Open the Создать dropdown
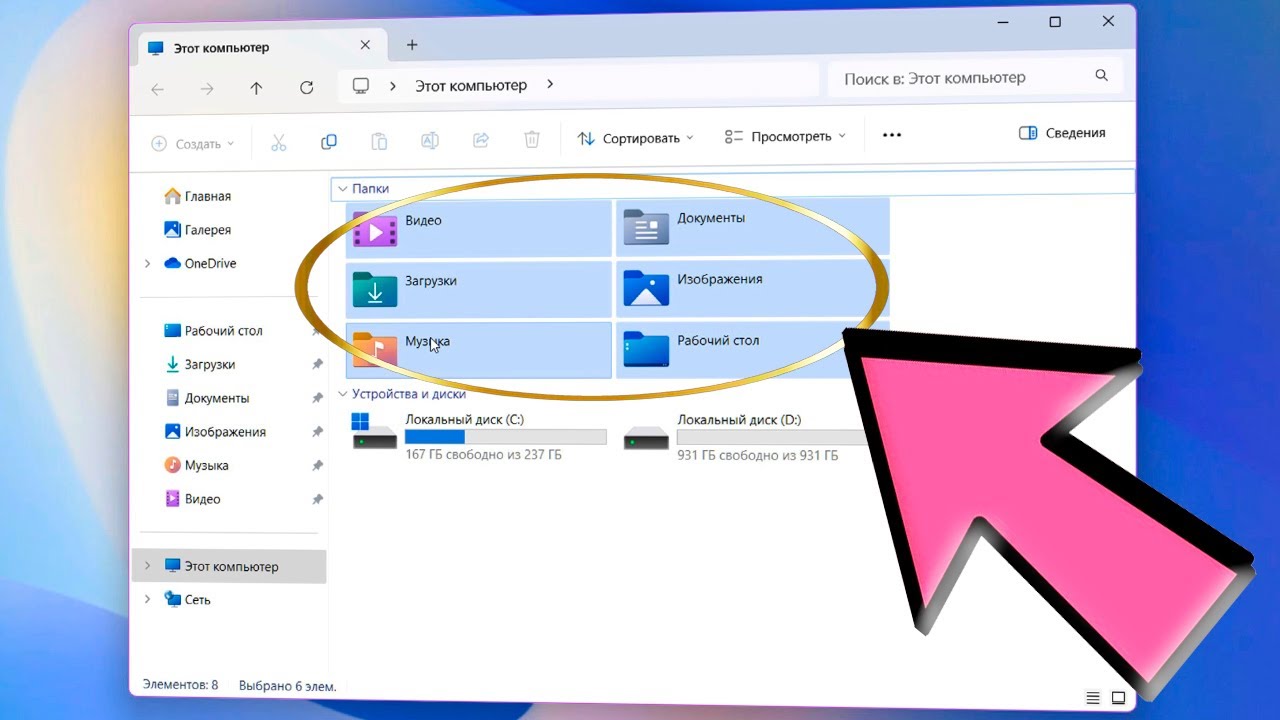The image size is (1280, 720). point(192,144)
